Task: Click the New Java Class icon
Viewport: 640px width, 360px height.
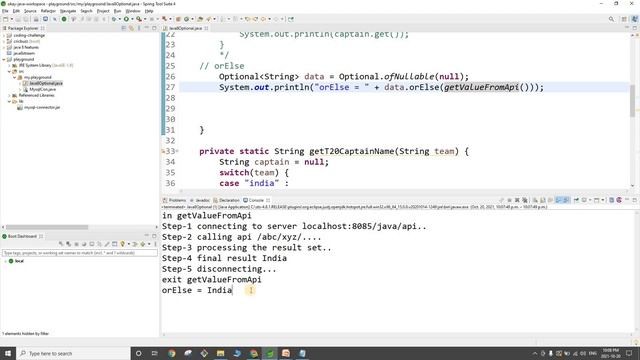Action: [x=186, y=19]
